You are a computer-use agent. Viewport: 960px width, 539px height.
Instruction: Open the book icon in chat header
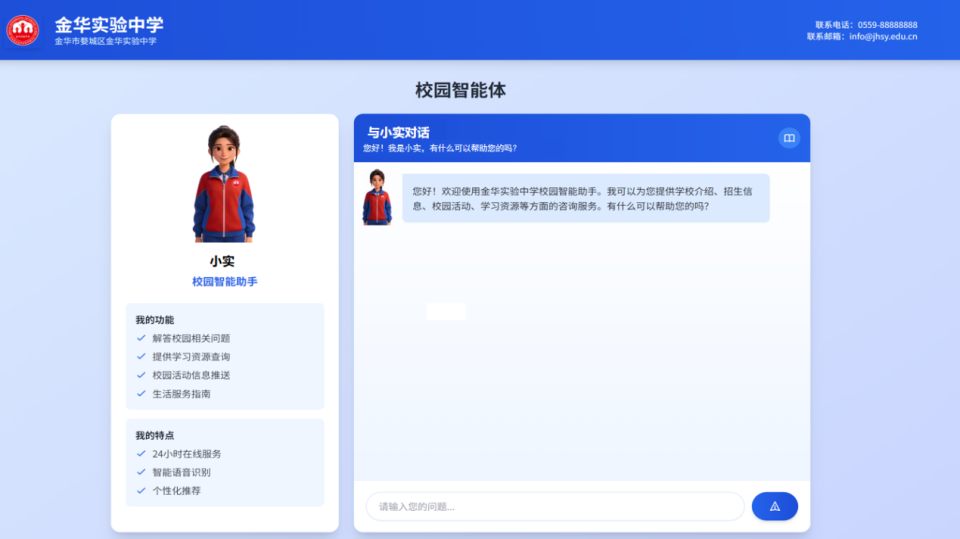789,138
